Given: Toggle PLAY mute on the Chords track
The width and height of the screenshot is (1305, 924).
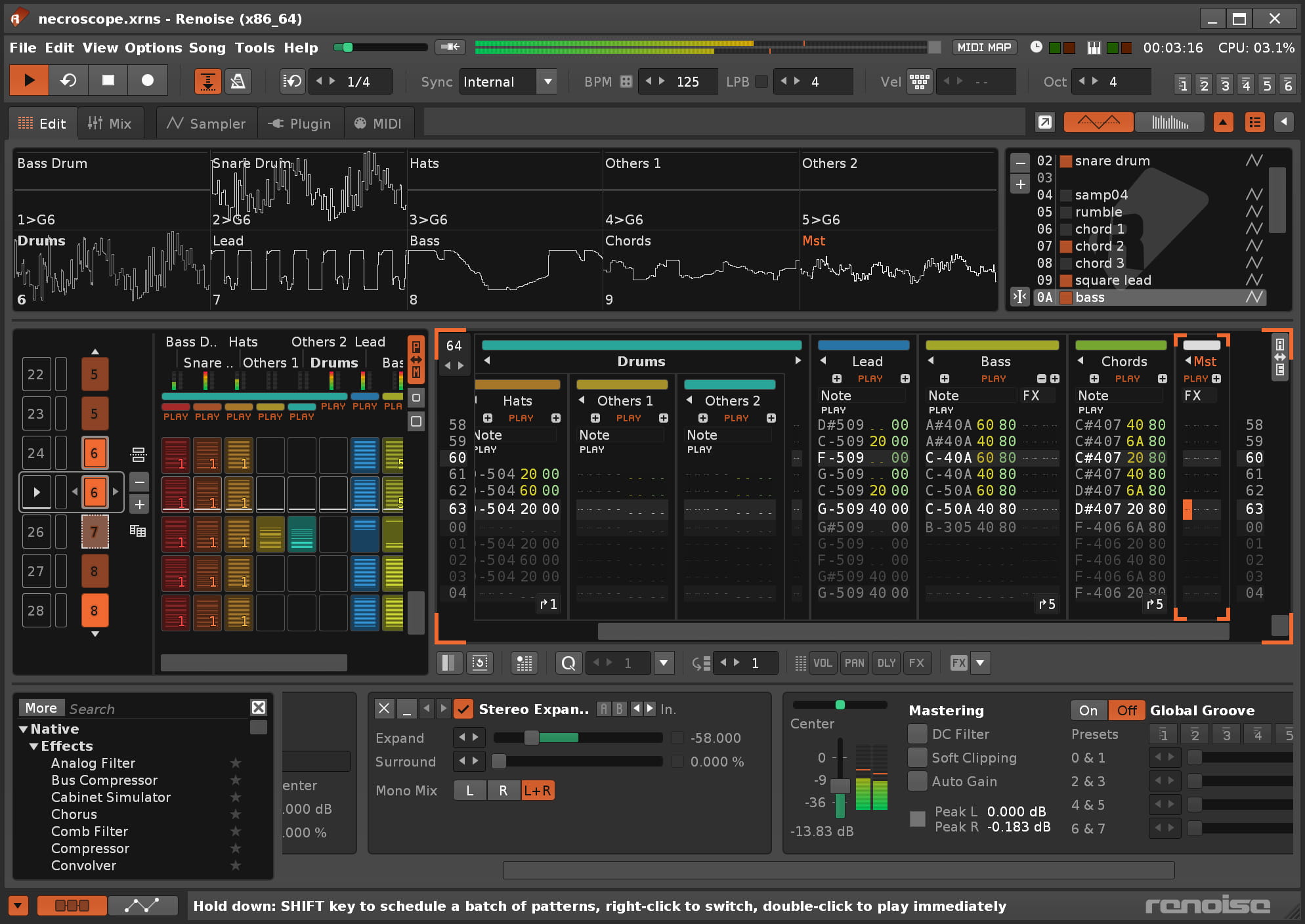Looking at the screenshot, I should point(1127,379).
